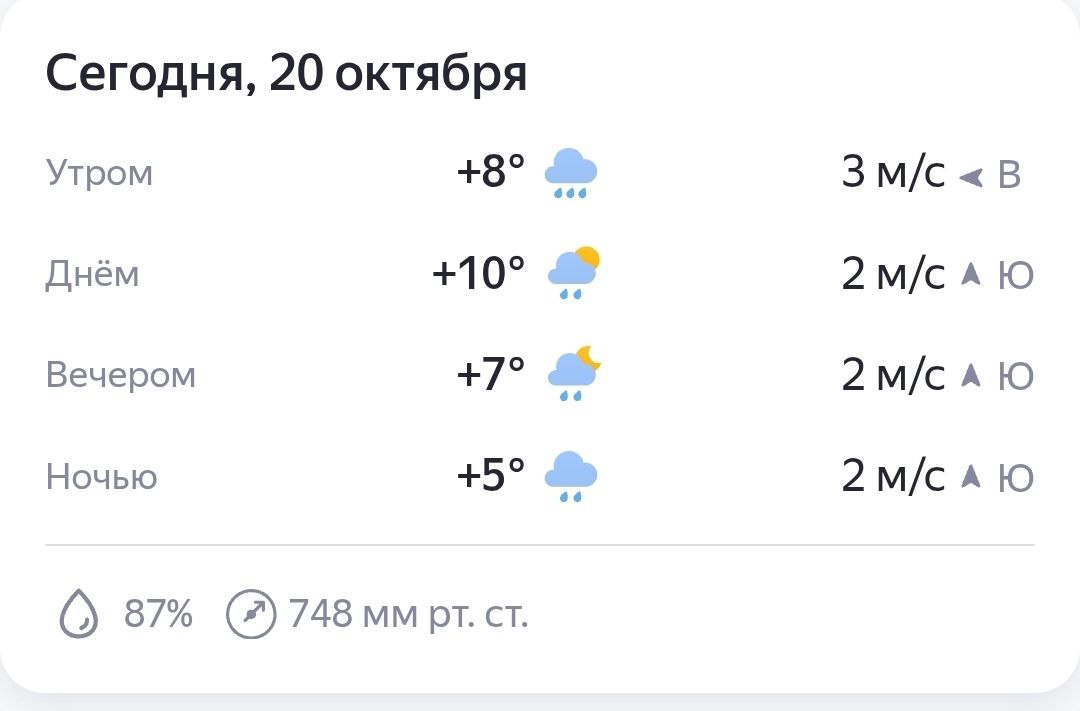
Task: Click the 87% humidity value
Action: (158, 613)
